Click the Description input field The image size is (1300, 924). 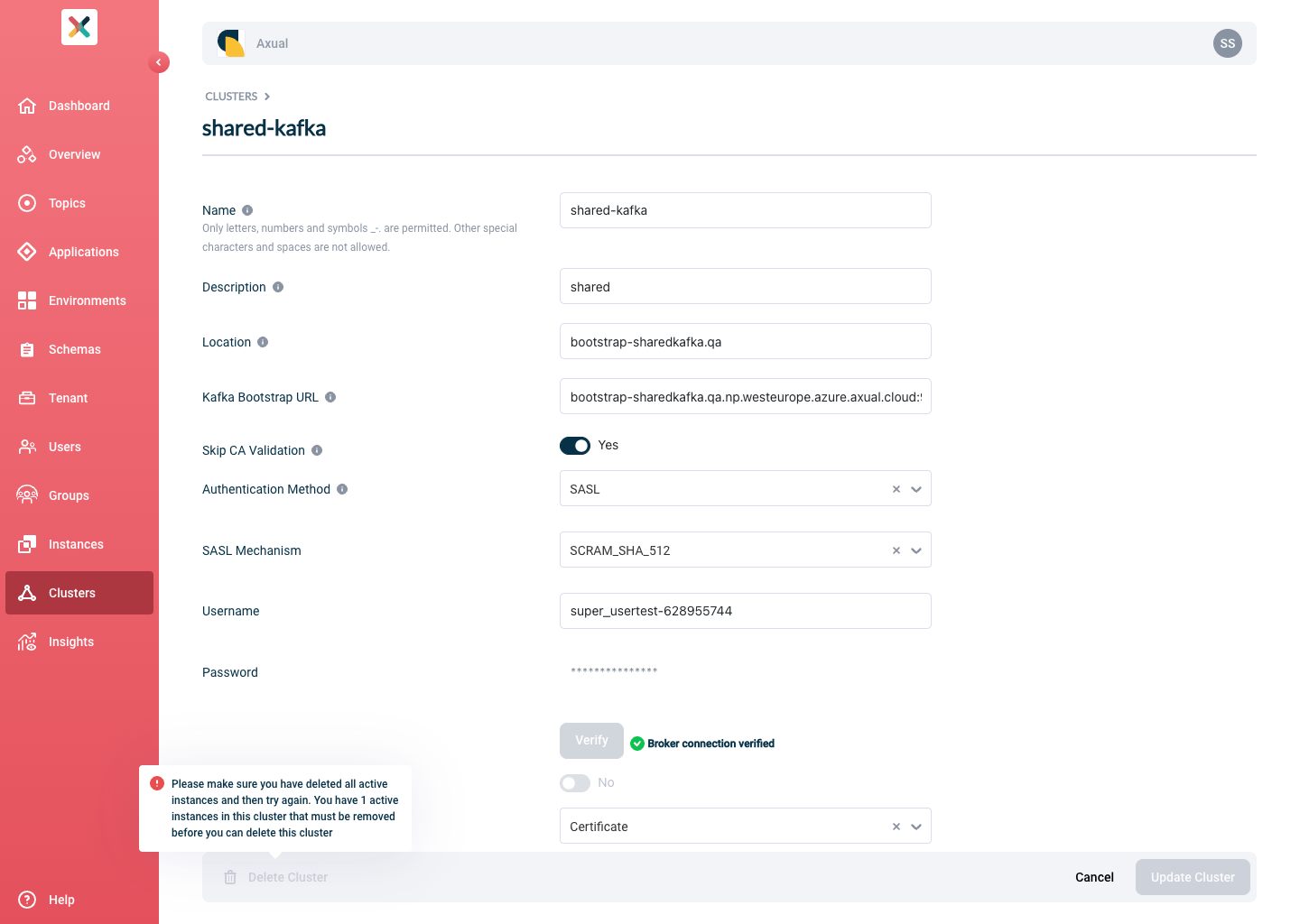click(x=746, y=286)
